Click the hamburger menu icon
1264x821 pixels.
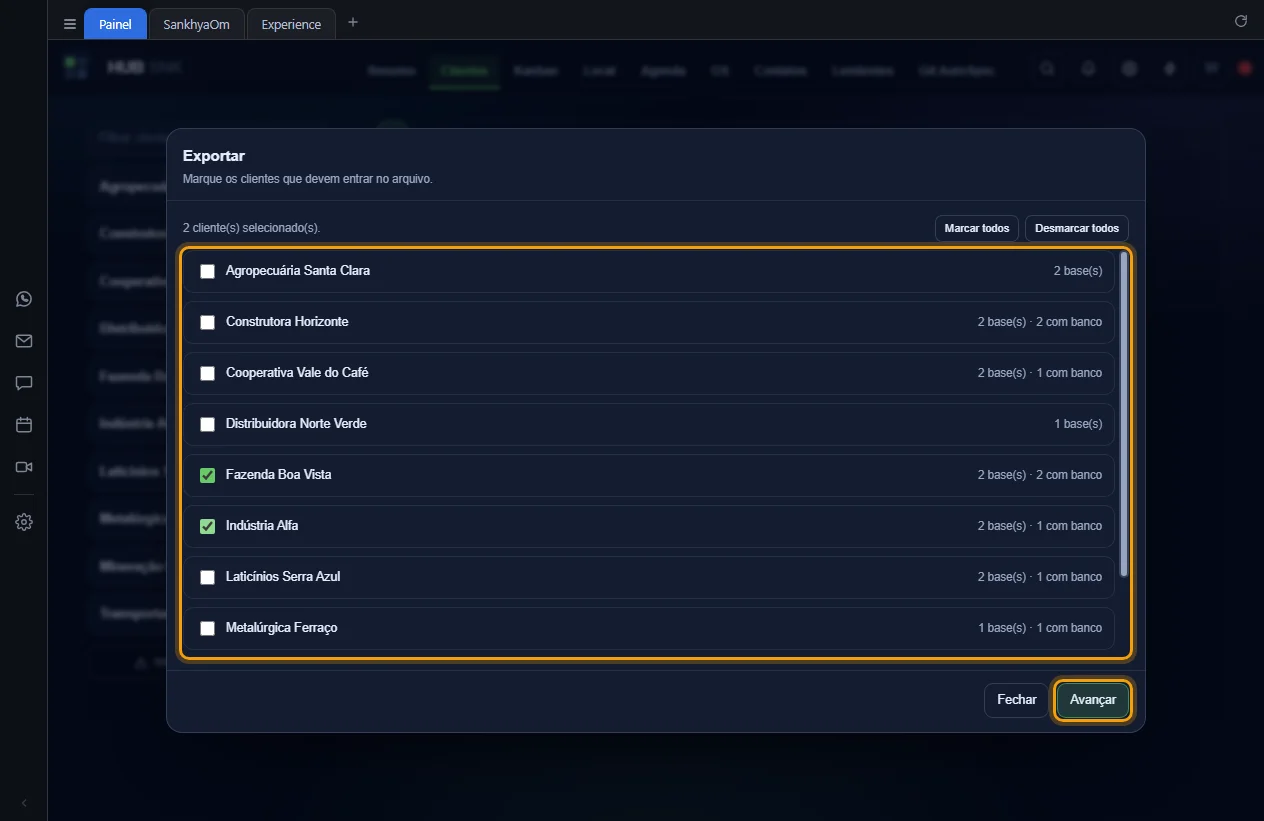coord(70,24)
